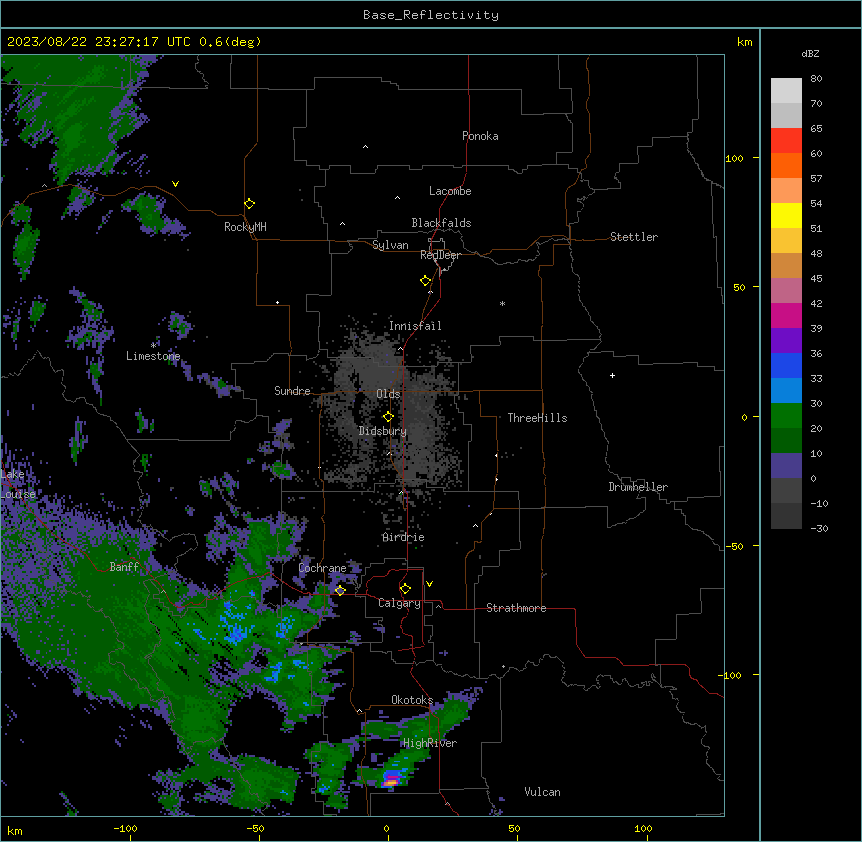
Task: Click the HighRiver town label
Action: [430, 743]
